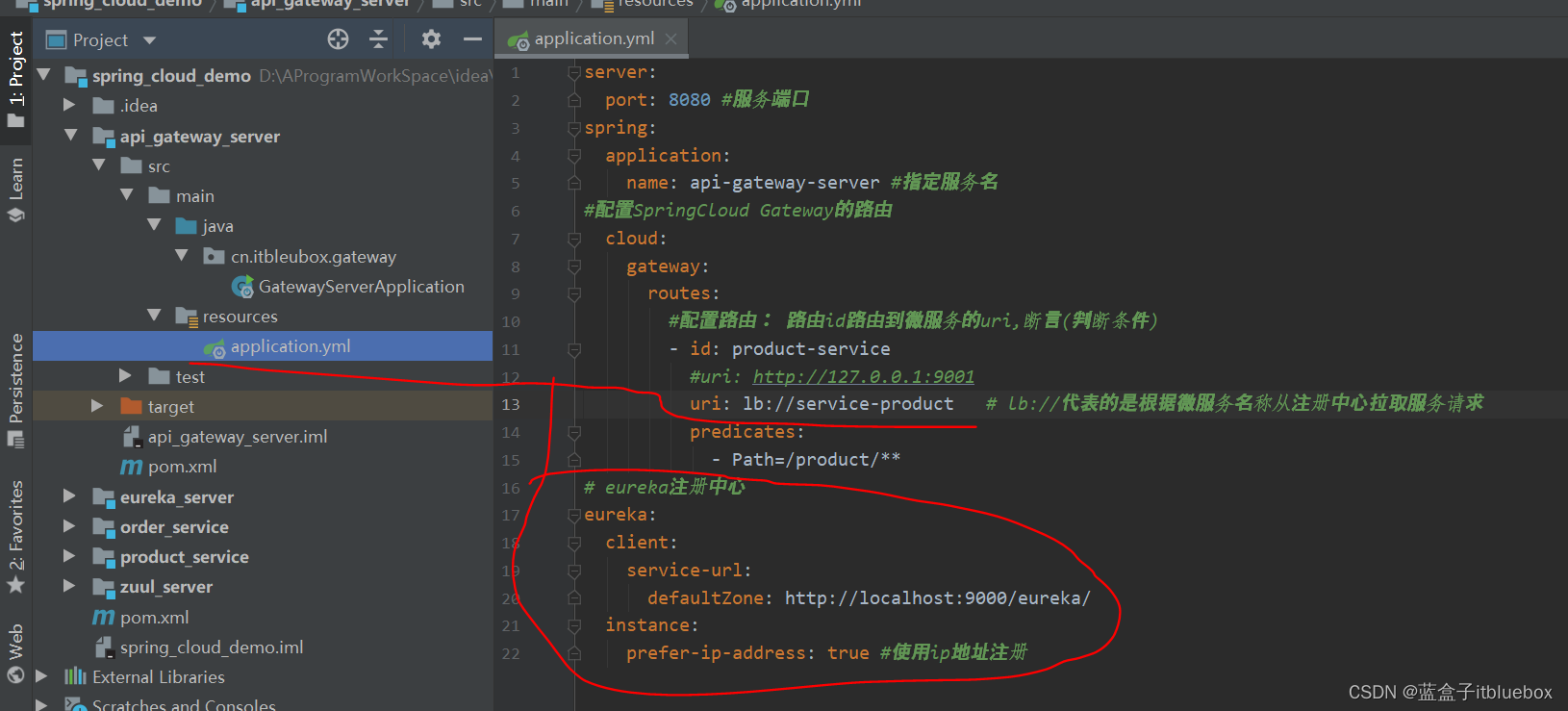Screen dimensions: 1568x711
Task: Open the Persistence side tool window
Action: tap(15, 390)
